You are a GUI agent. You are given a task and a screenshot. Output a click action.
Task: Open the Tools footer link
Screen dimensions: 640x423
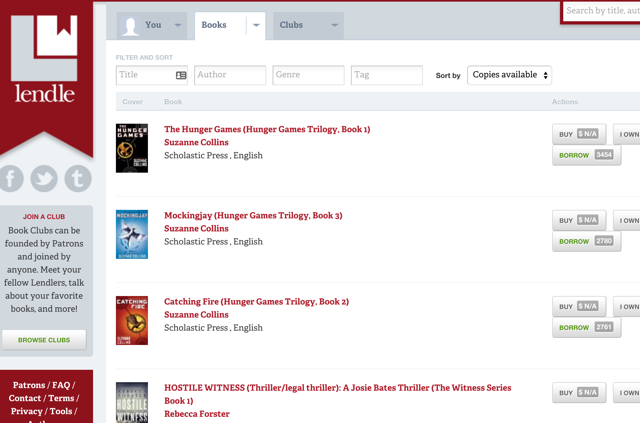pyautogui.click(x=61, y=411)
